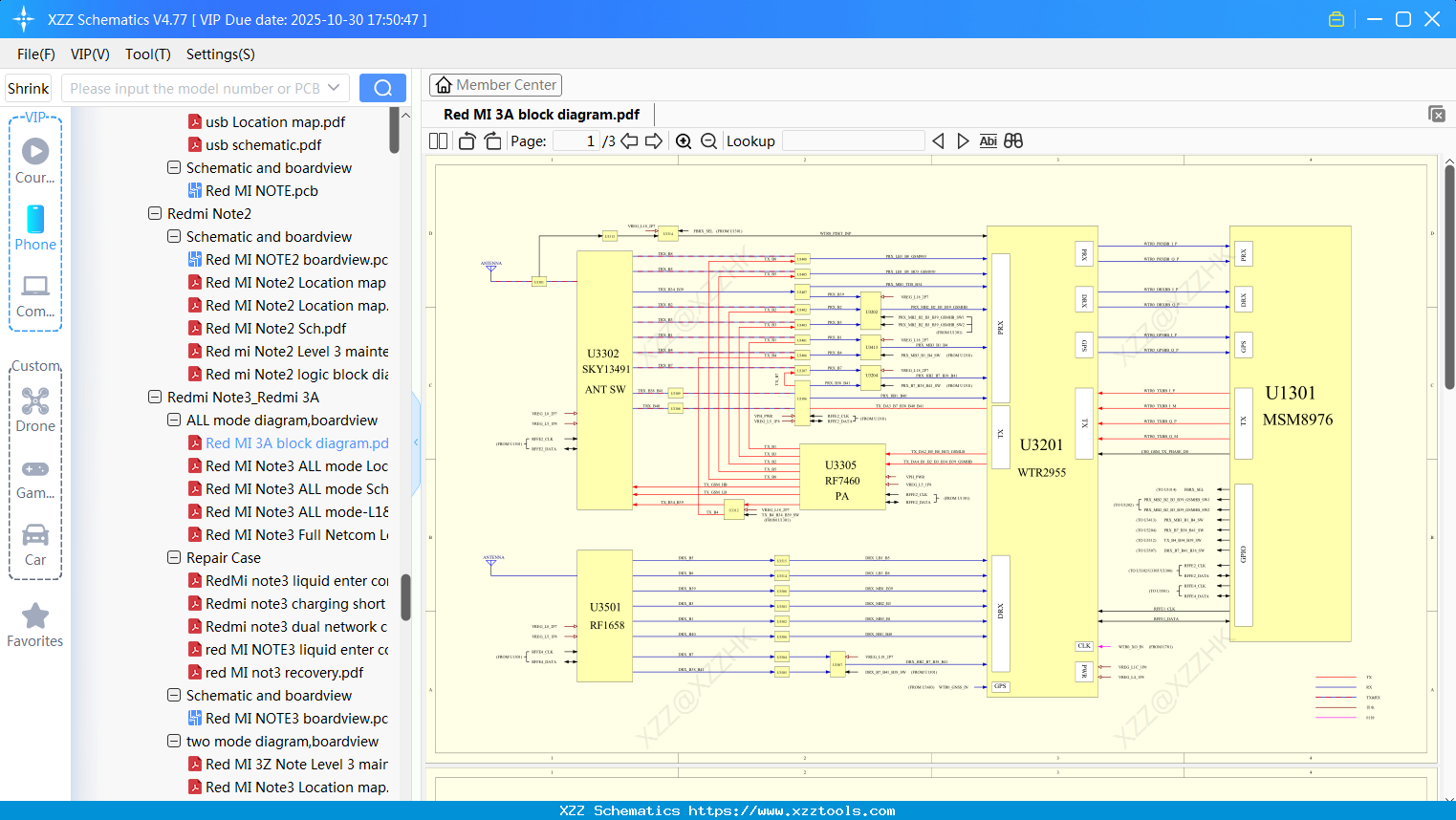
Task: Open the Settings(S) menu
Action: [x=219, y=54]
